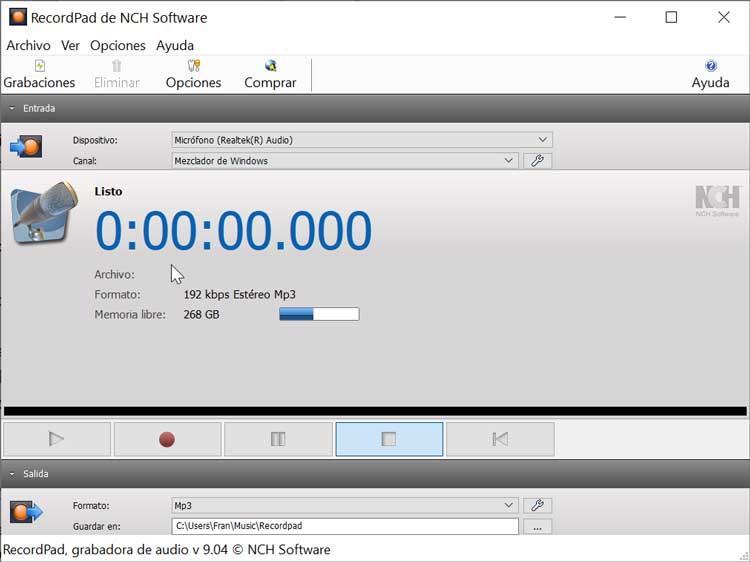The height and width of the screenshot is (562, 750).
Task: Click the output orange-arrow icon in Salida
Action: (26, 512)
